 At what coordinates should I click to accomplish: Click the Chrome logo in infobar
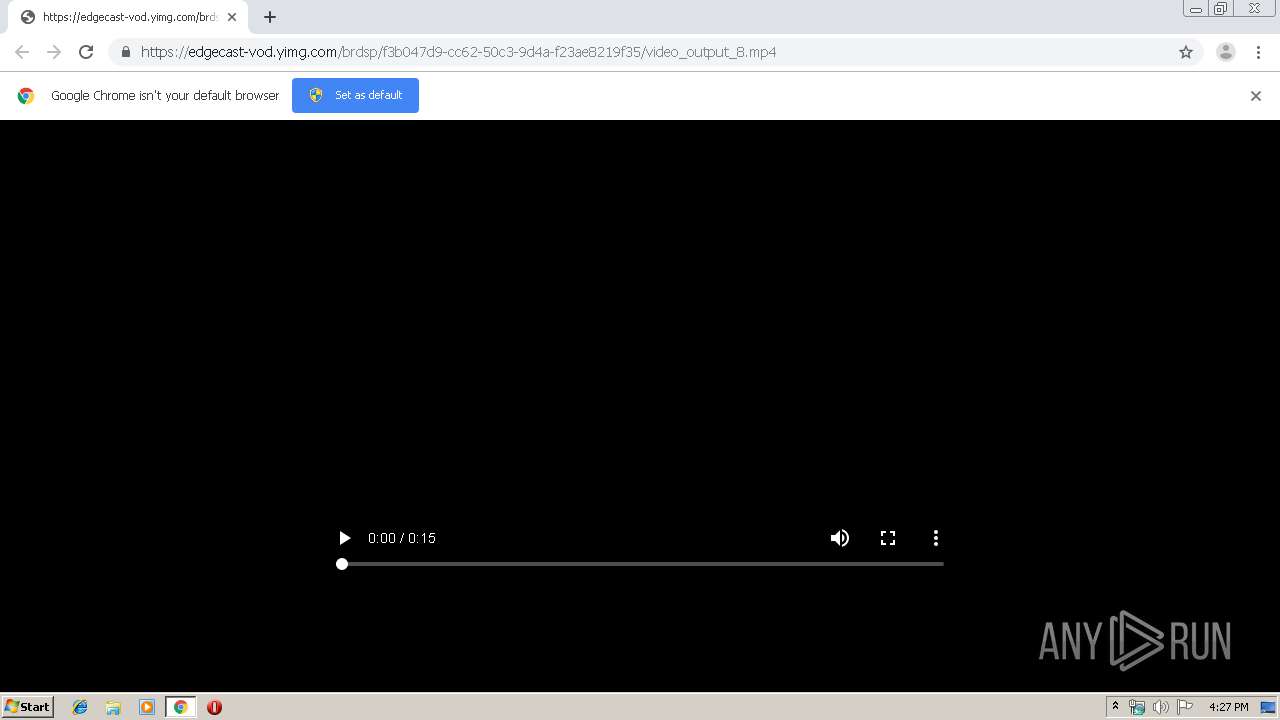26,96
